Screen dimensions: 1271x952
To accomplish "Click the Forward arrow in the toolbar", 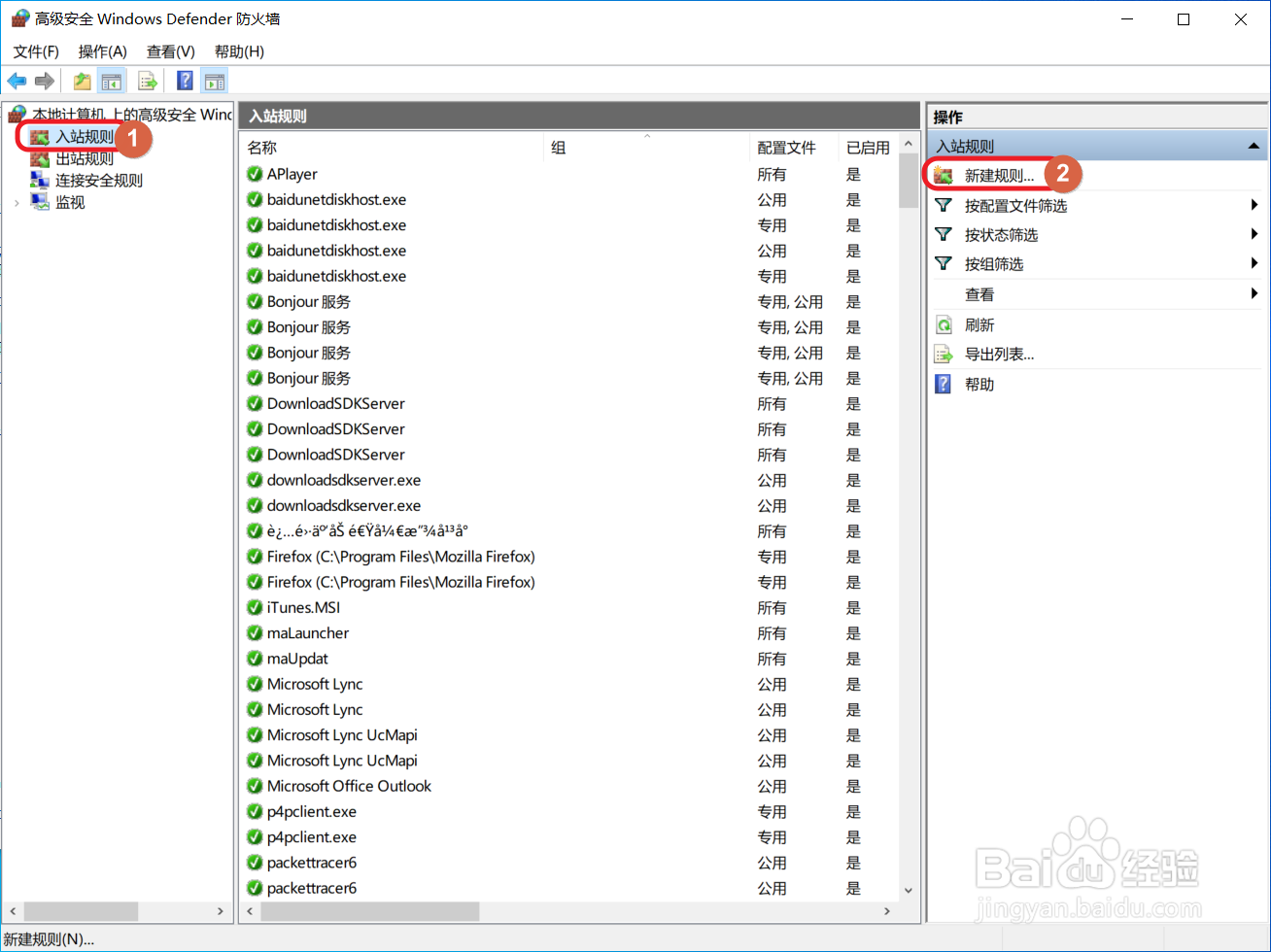I will (x=44, y=81).
